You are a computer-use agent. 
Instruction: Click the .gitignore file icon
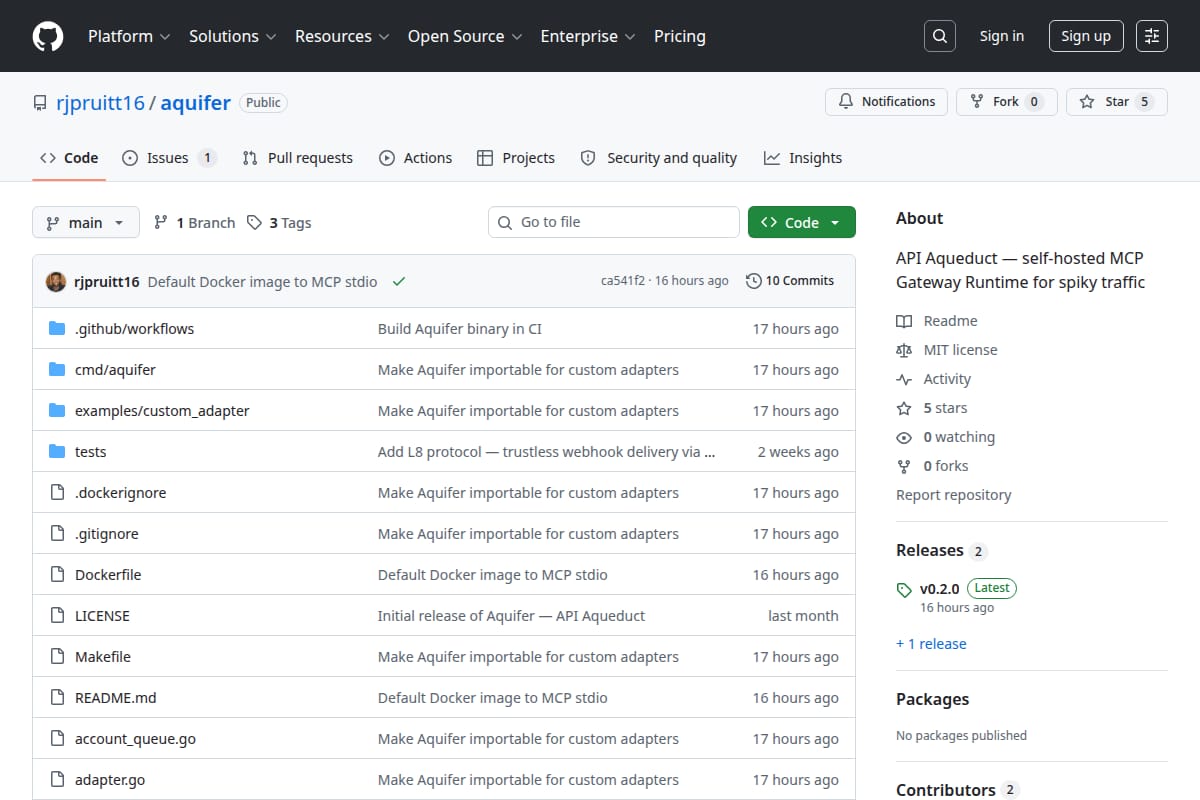[x=57, y=534]
